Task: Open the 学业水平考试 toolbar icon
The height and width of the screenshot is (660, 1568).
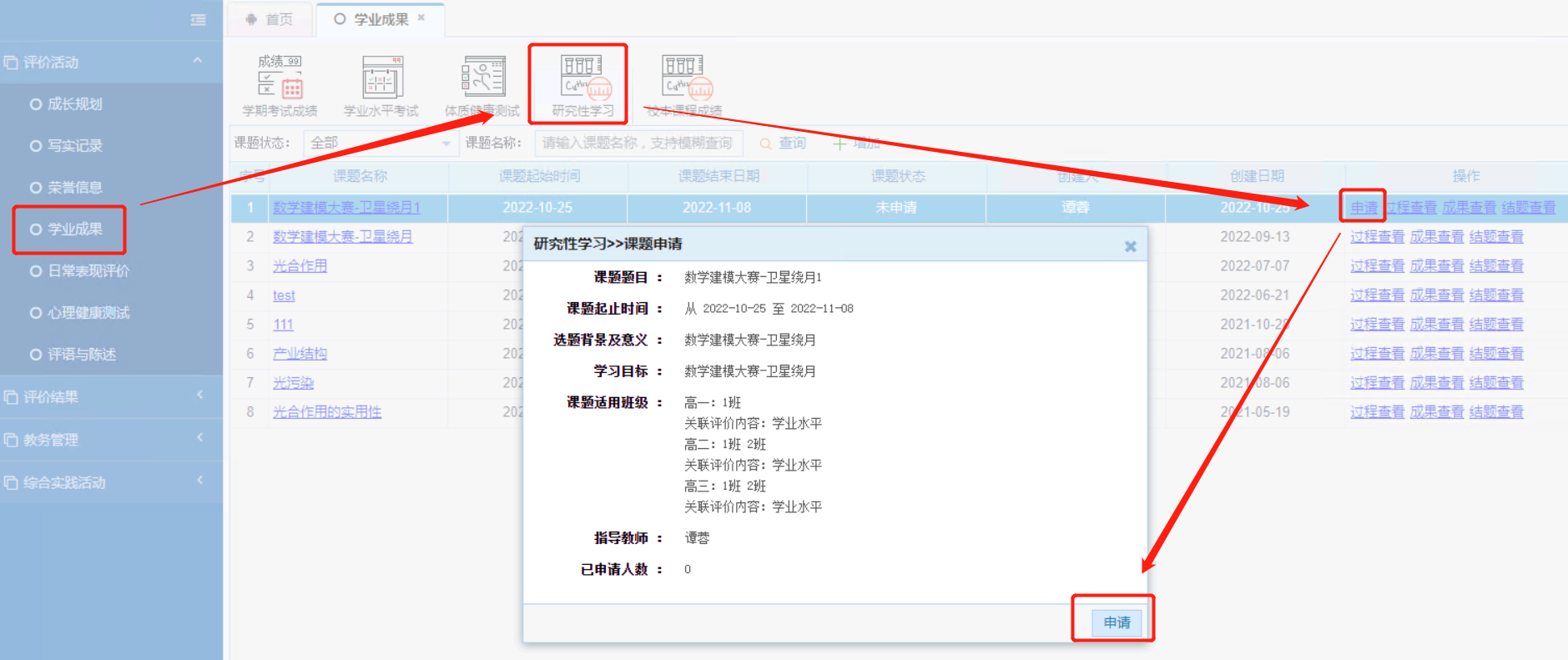Action: (381, 86)
